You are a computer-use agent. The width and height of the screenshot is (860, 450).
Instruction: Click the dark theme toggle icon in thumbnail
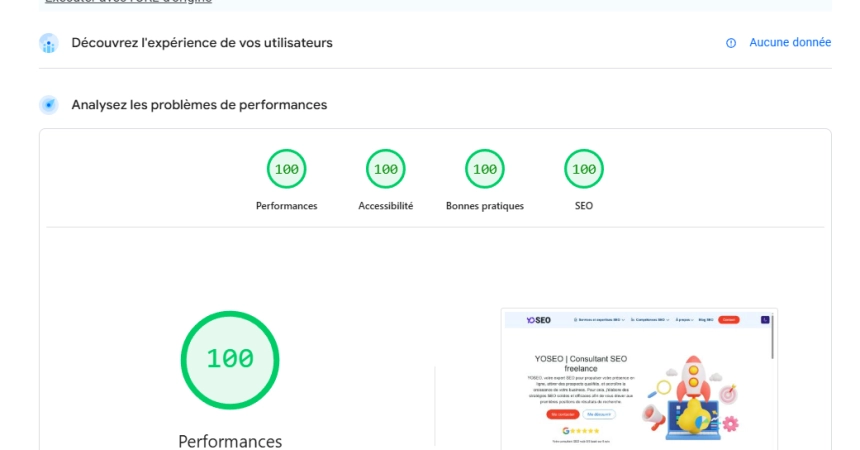click(765, 320)
